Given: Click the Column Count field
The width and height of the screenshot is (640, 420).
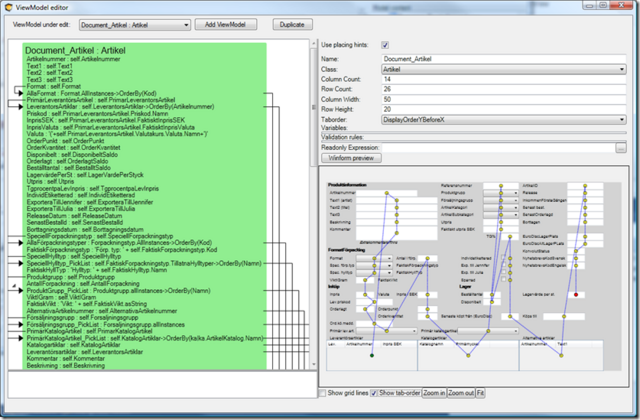Looking at the screenshot, I should 504,79.
